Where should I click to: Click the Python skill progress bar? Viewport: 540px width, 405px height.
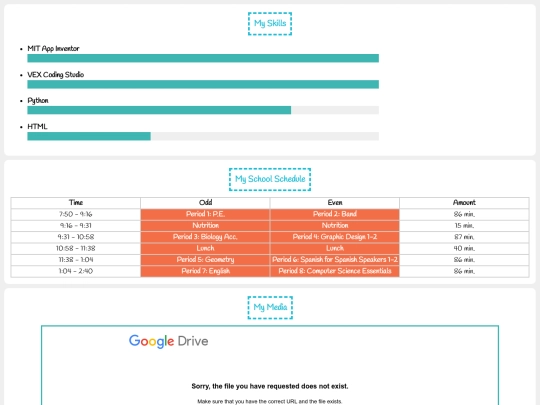(203, 110)
